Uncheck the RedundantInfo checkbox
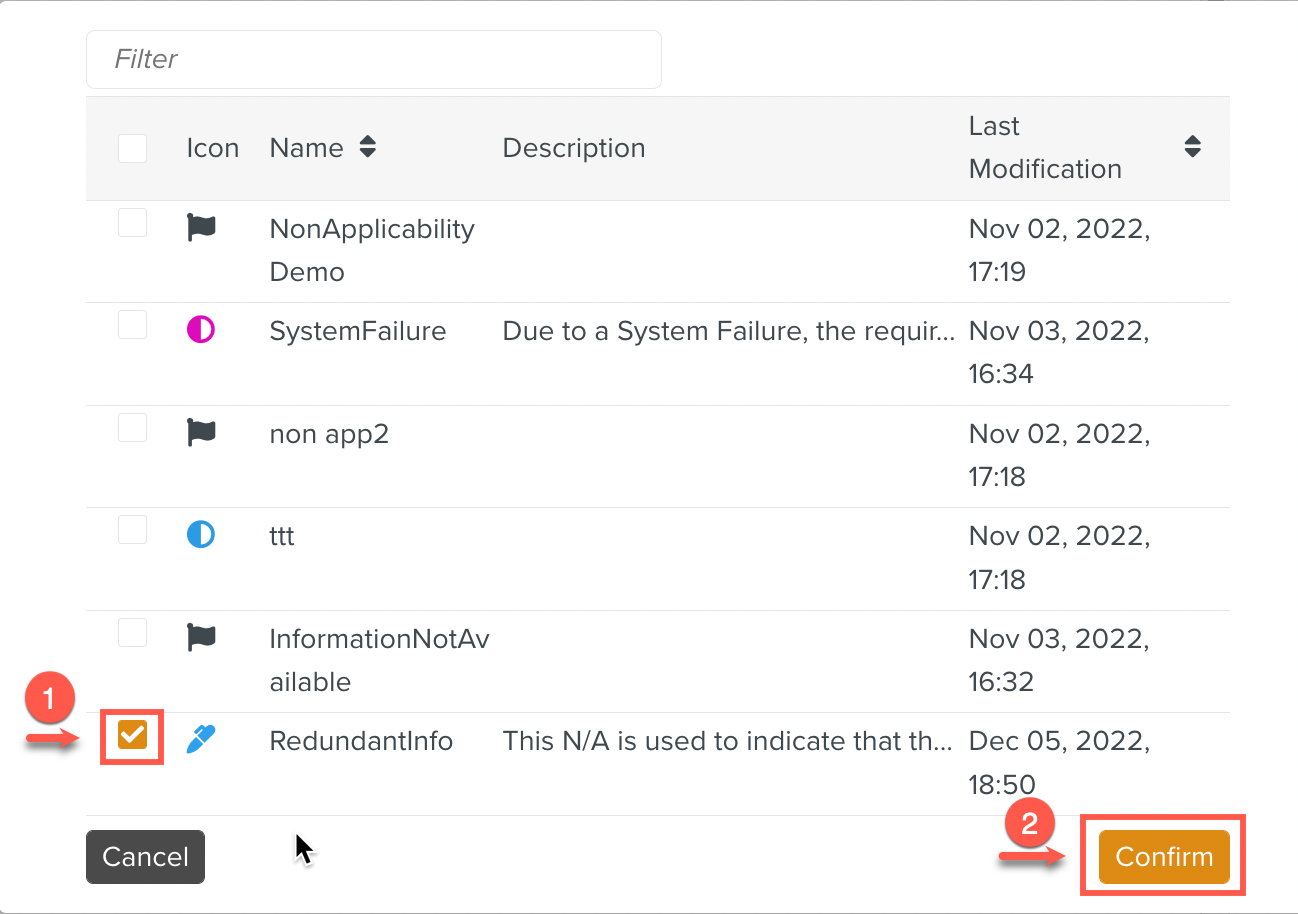Screen dimensions: 1298x914 coord(132,736)
